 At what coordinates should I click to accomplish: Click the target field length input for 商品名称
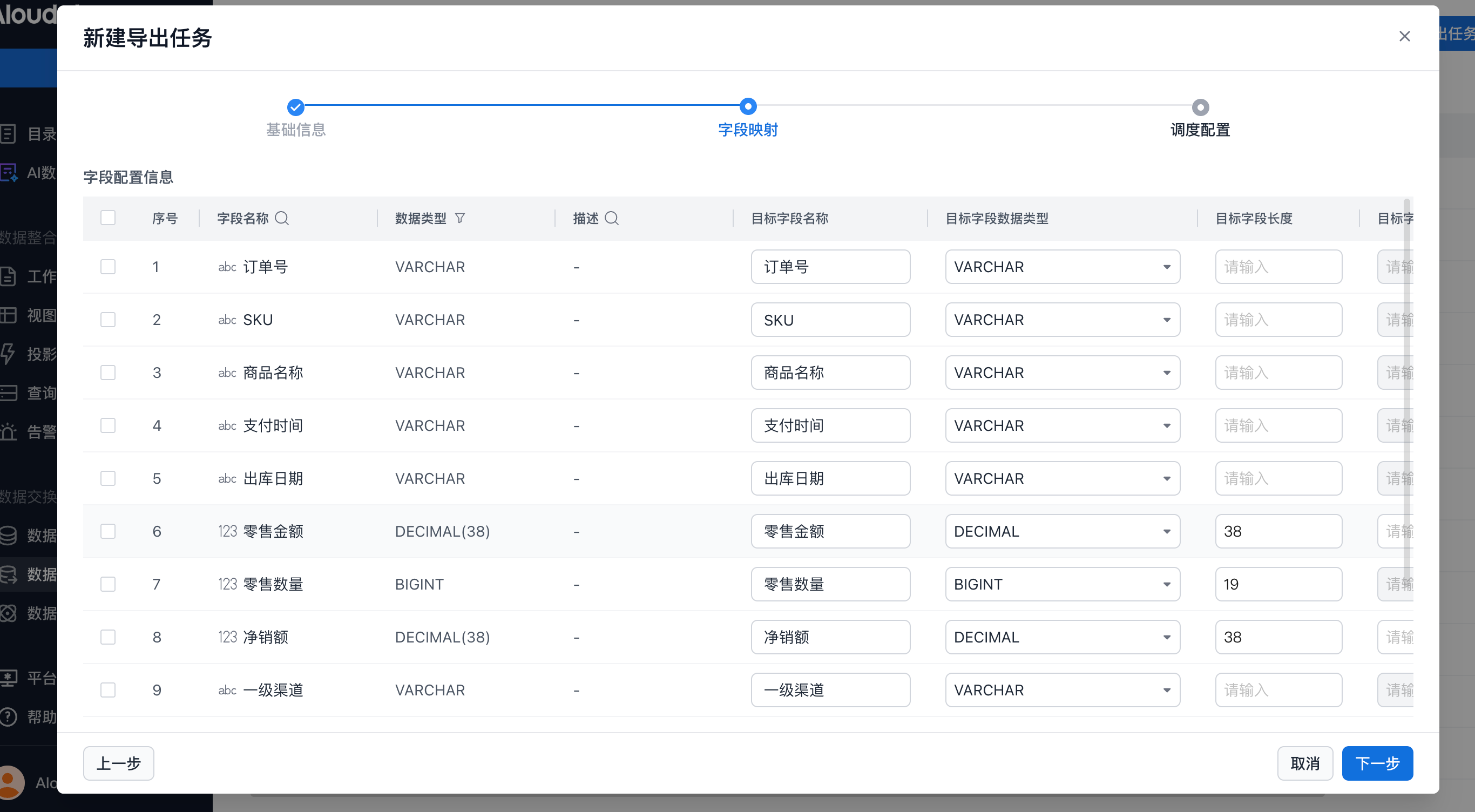(x=1278, y=373)
